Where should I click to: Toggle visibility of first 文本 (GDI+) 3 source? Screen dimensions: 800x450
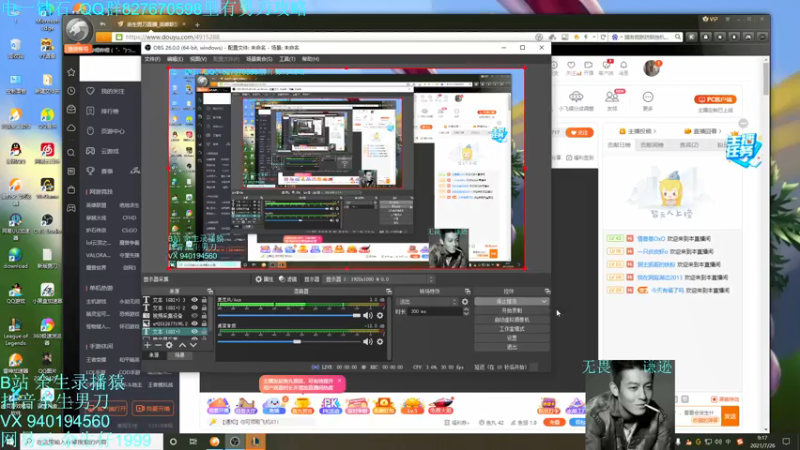(194, 300)
